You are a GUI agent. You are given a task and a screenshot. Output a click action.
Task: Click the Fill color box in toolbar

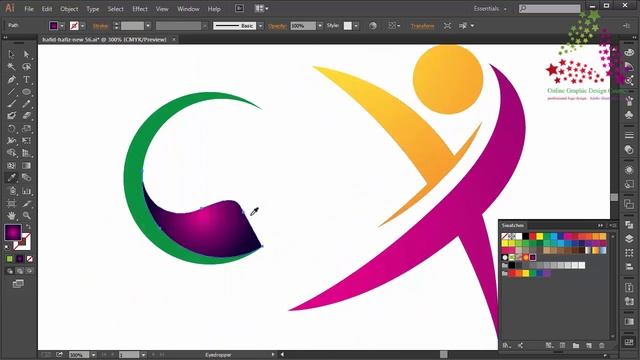(x=13, y=233)
